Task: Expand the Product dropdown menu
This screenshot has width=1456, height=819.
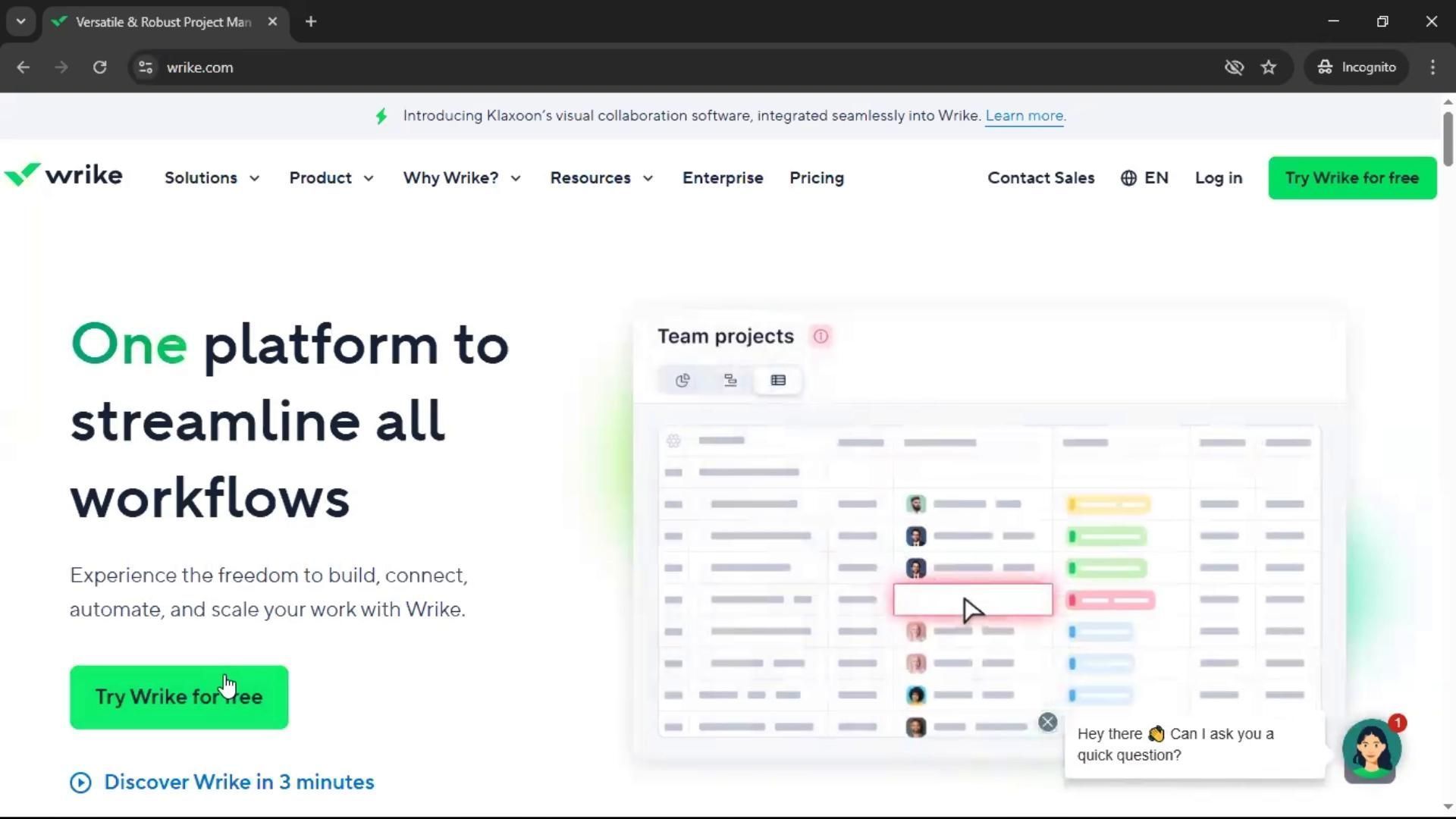Action: pyautogui.click(x=331, y=178)
